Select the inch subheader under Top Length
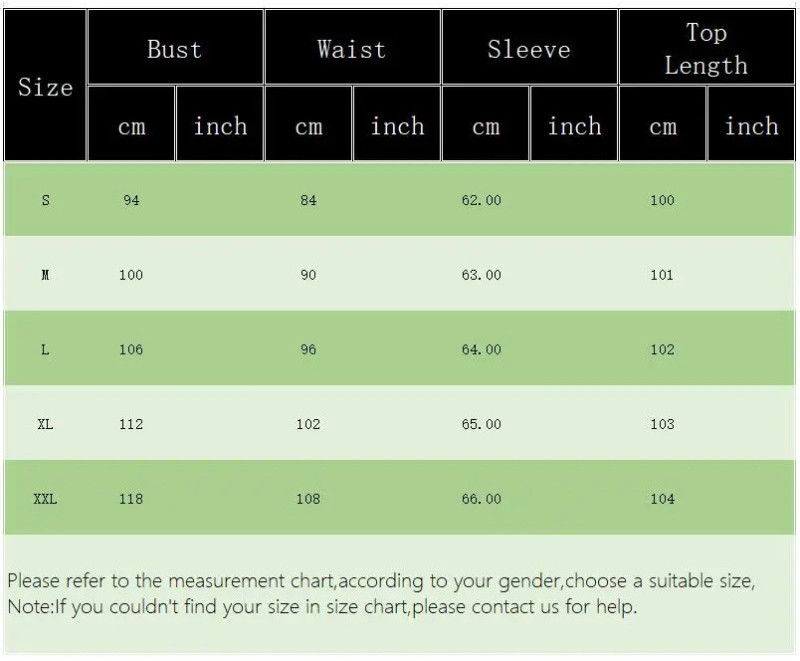Image resolution: width=800 pixels, height=661 pixels. pos(751,126)
